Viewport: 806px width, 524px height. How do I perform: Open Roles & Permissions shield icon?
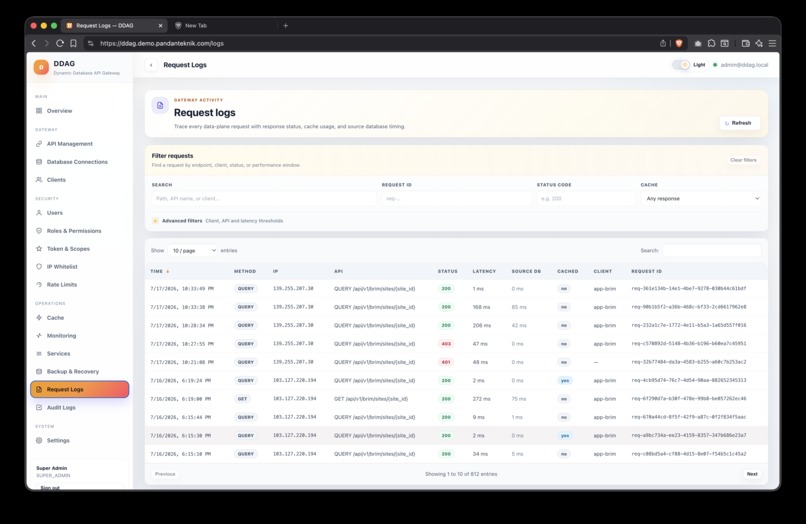(x=39, y=230)
